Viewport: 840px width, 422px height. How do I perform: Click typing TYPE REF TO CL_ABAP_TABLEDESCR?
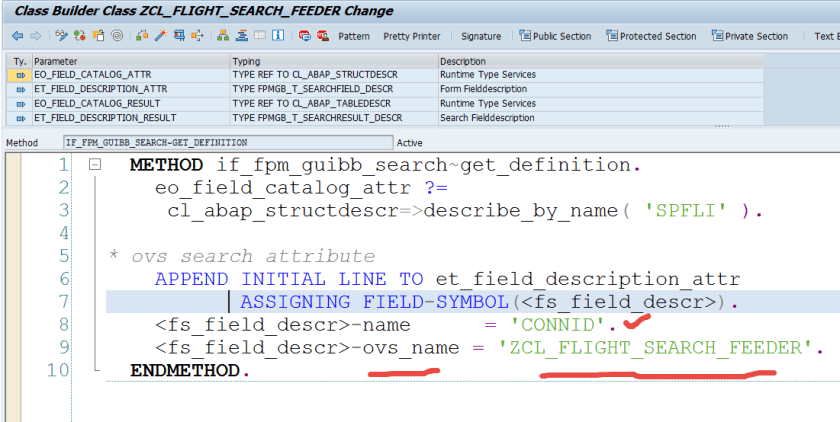[x=312, y=103]
